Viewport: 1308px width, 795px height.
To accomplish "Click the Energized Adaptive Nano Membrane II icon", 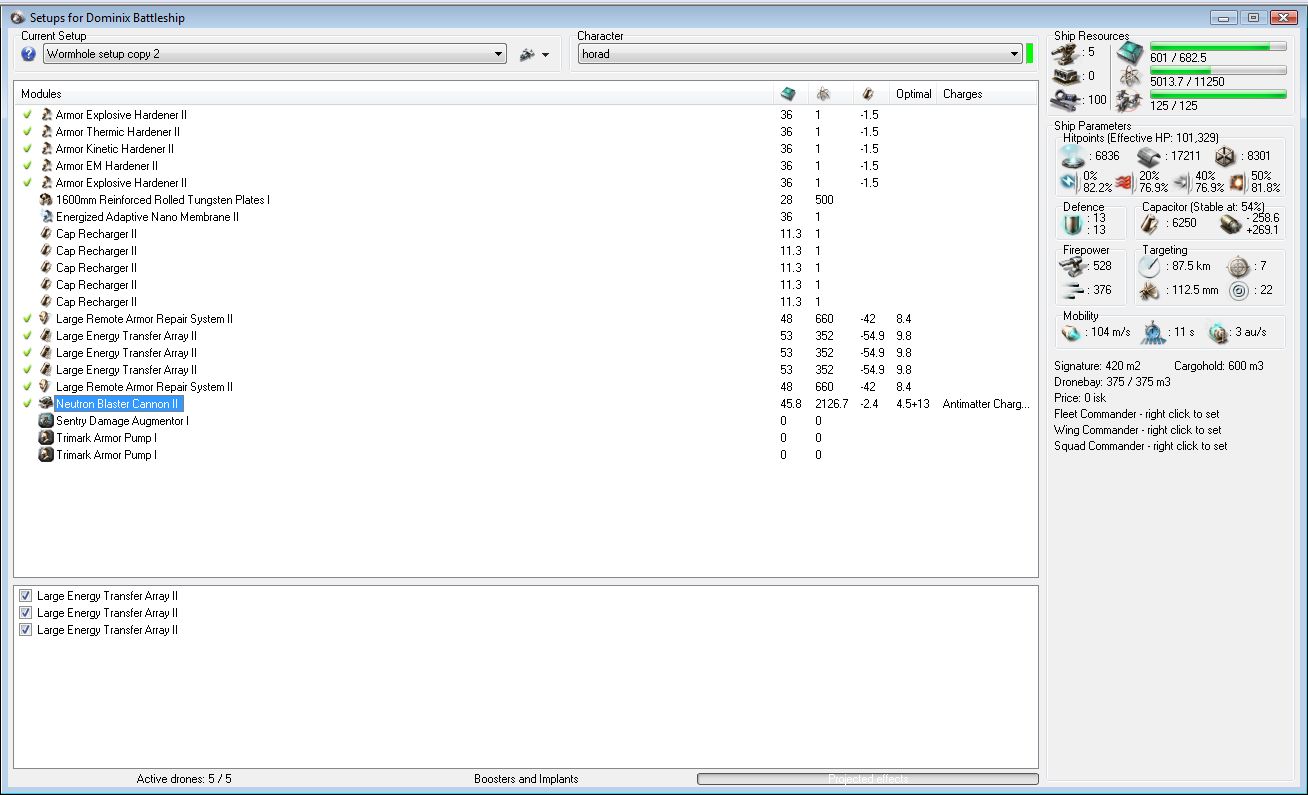I will (46, 217).
